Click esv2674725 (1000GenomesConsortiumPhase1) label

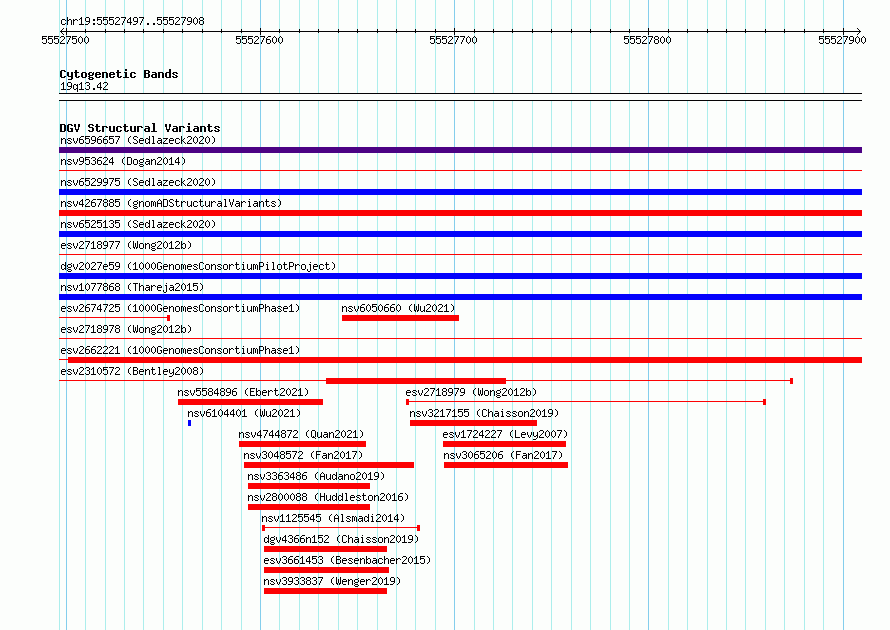180,308
